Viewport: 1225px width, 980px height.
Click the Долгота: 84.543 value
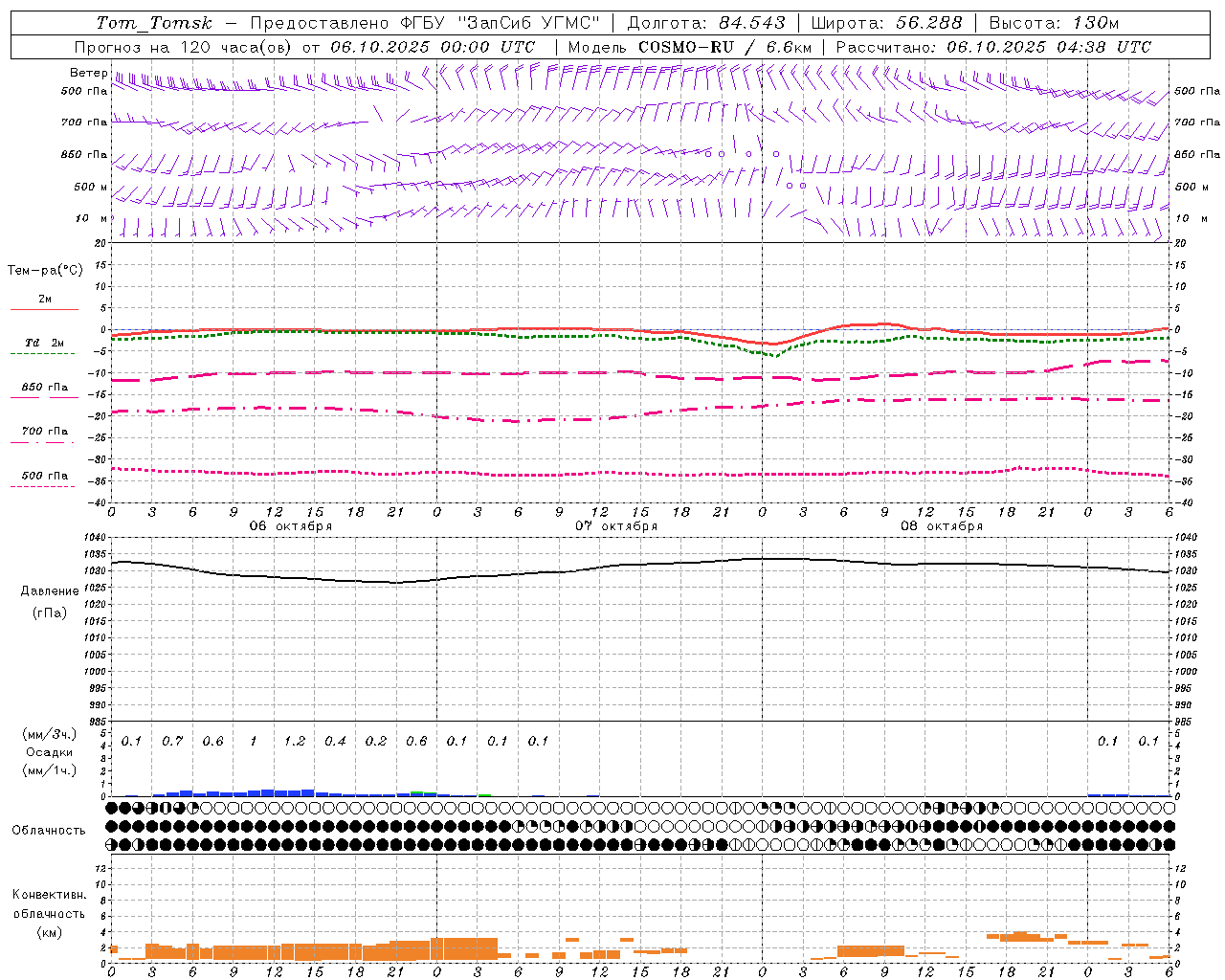point(706,23)
